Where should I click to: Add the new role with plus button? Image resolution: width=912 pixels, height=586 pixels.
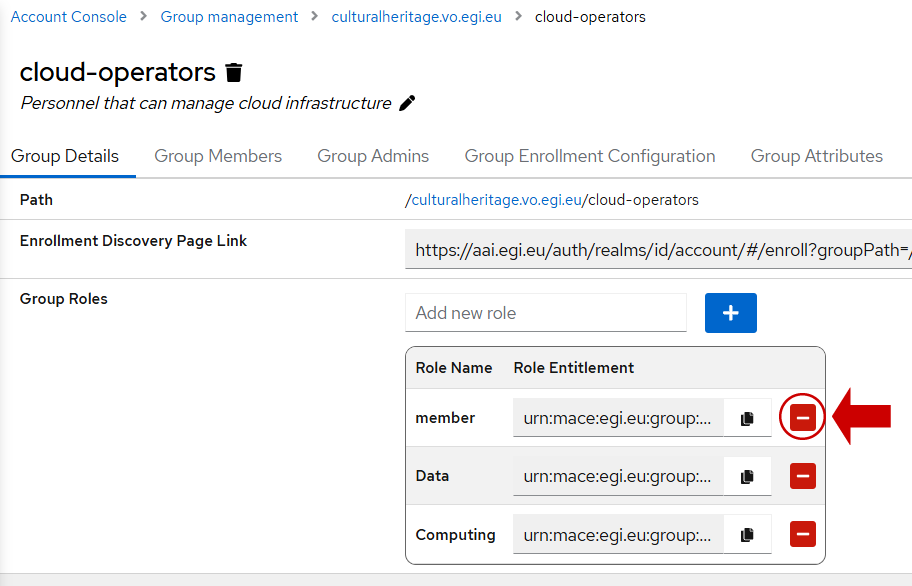tap(731, 313)
